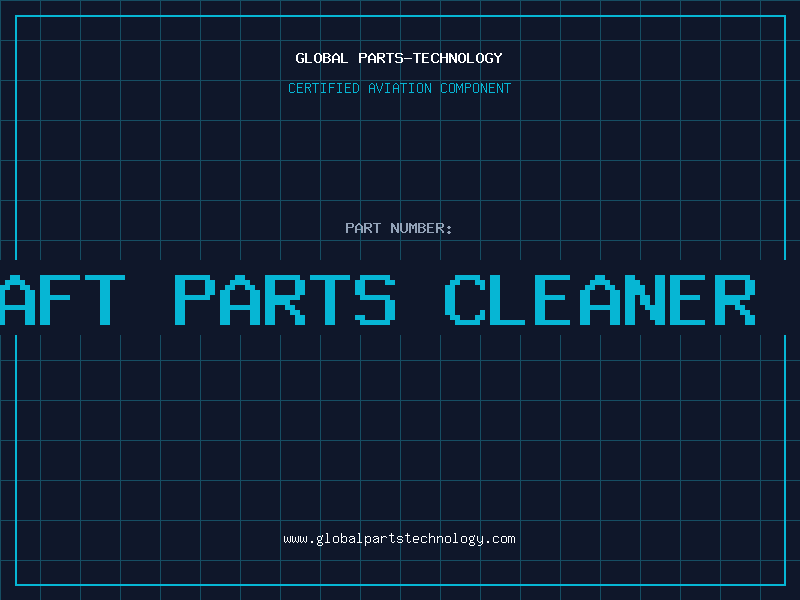Click the letter S ending banner PARTS

pyautogui.click(x=375, y=299)
